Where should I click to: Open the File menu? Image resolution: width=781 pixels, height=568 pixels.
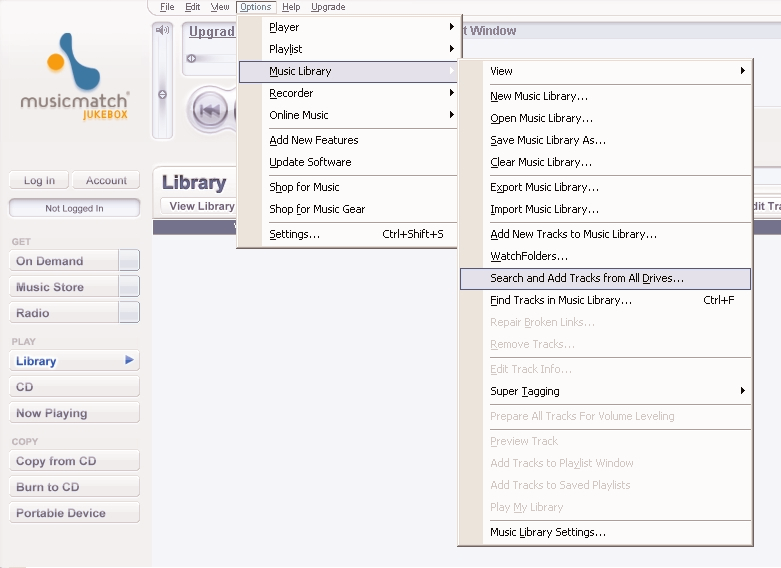pos(167,7)
